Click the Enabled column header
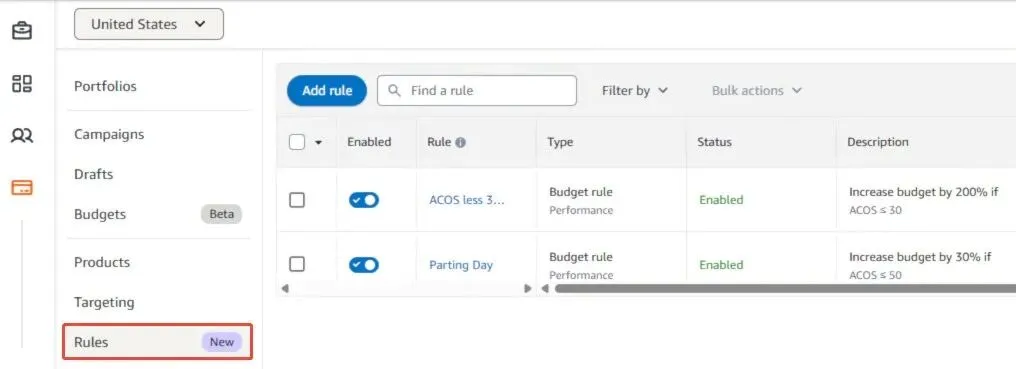The image size is (1016, 369). pos(369,142)
